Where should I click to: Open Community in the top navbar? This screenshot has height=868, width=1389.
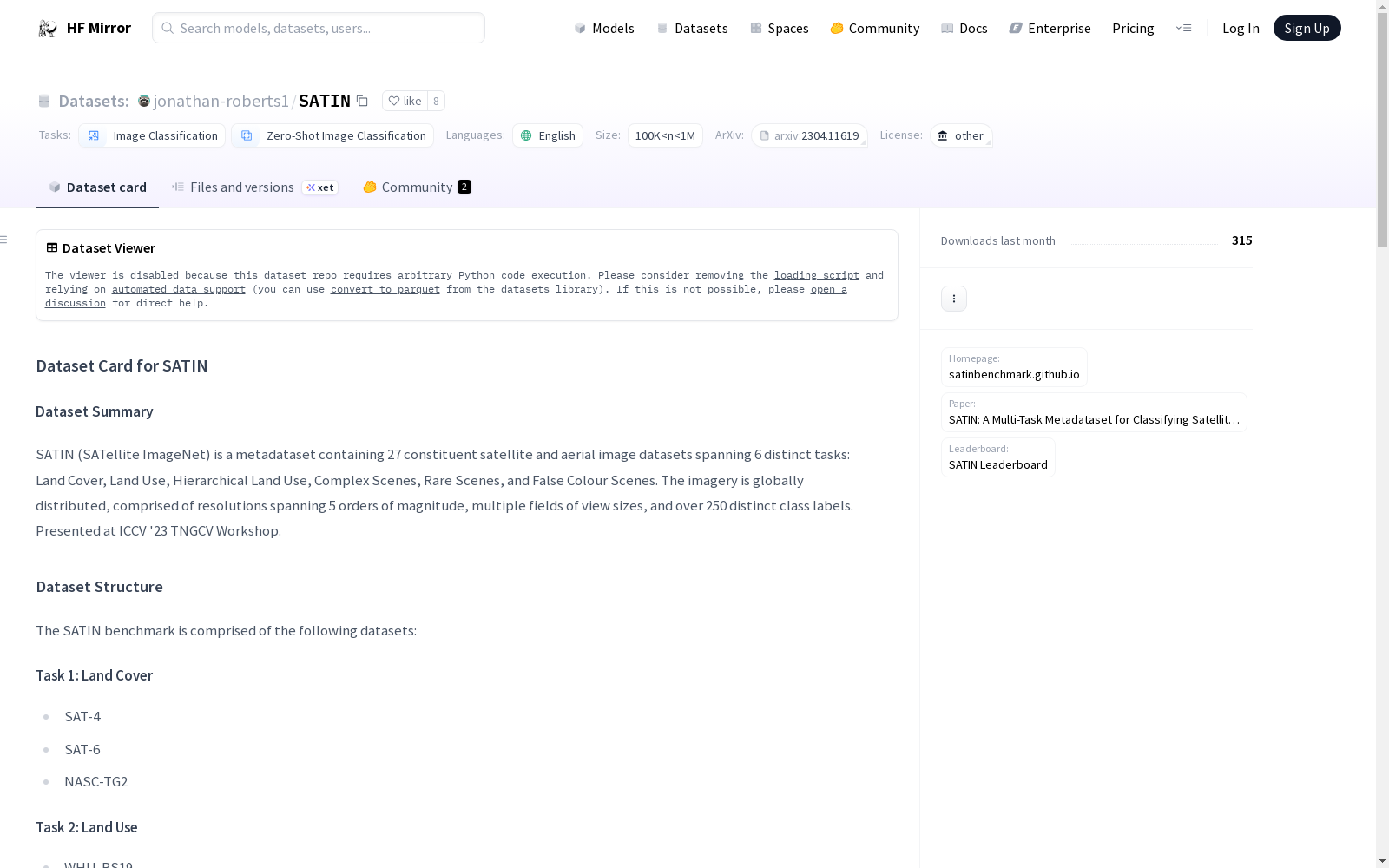(x=875, y=28)
